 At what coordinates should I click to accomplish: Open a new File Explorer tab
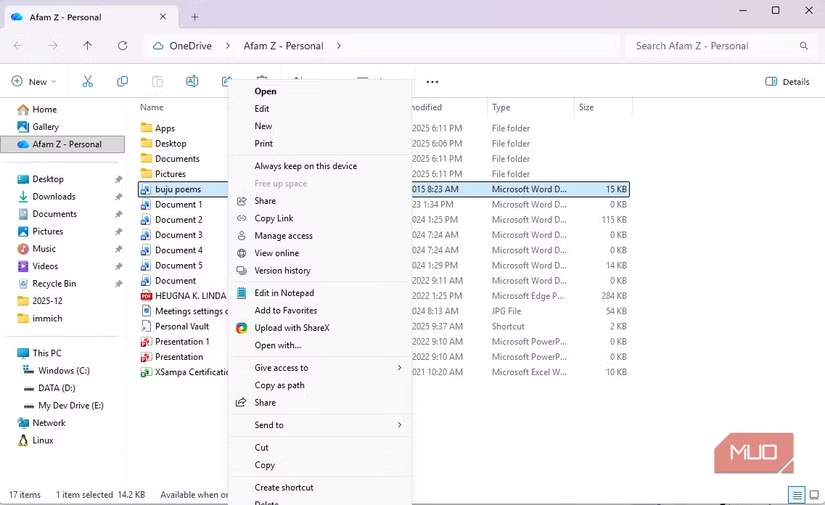tap(195, 17)
